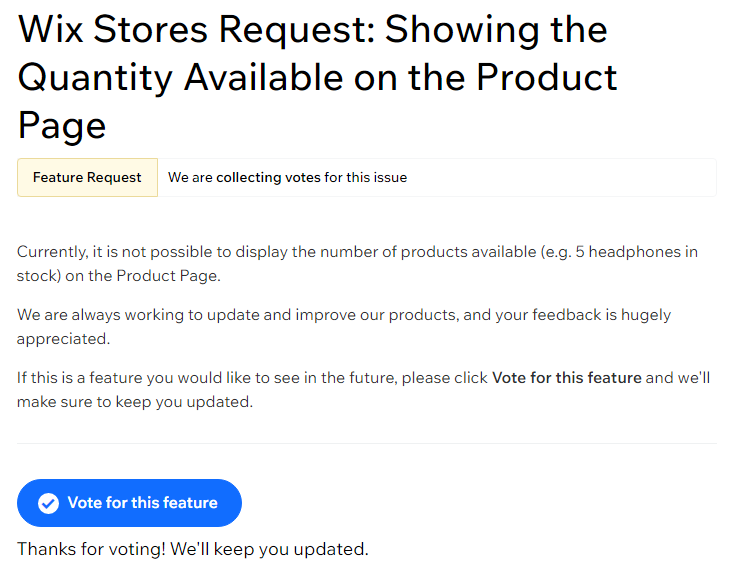
Task: Click 'make sure to keep you updated.' line
Action: 135,402
